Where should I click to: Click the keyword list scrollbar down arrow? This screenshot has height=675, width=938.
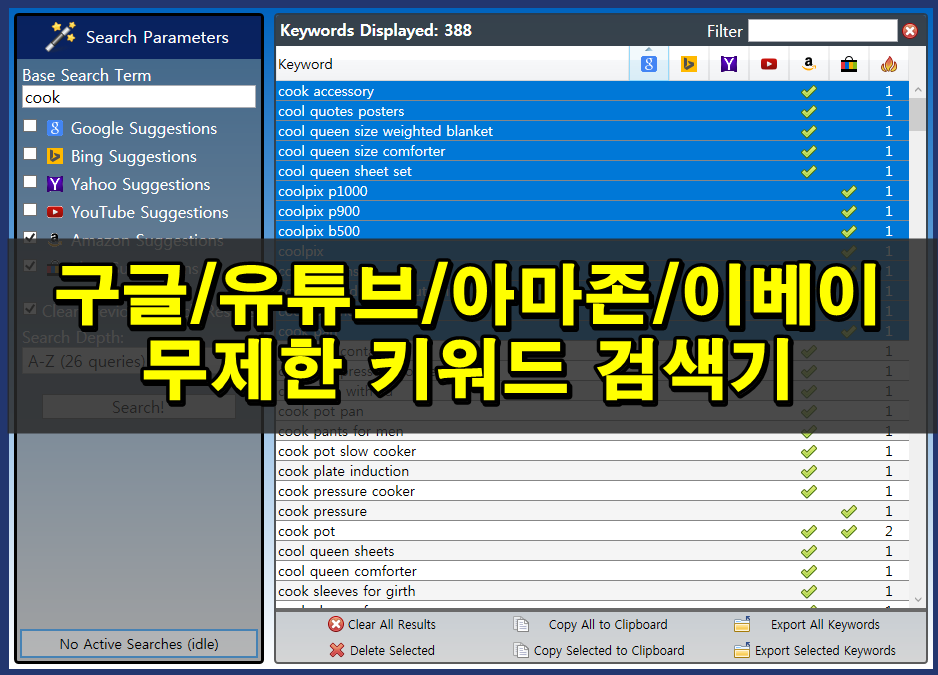tap(918, 599)
